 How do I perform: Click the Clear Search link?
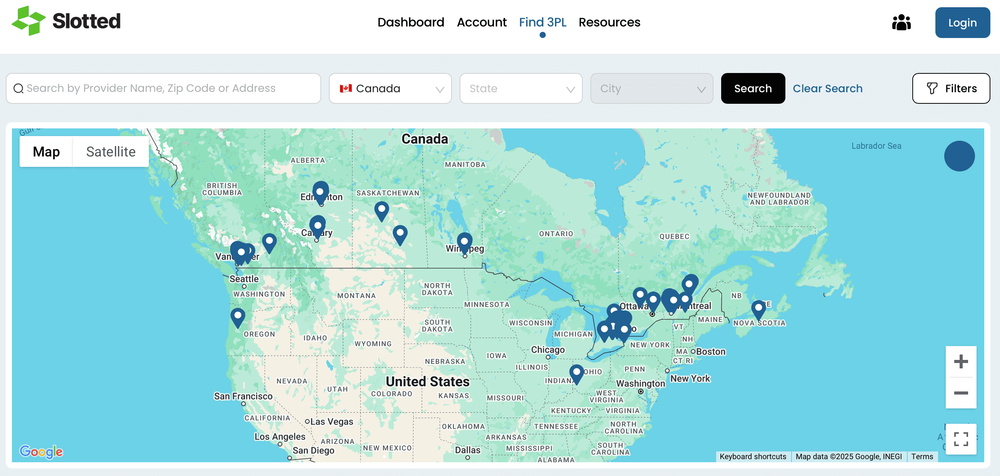point(827,88)
